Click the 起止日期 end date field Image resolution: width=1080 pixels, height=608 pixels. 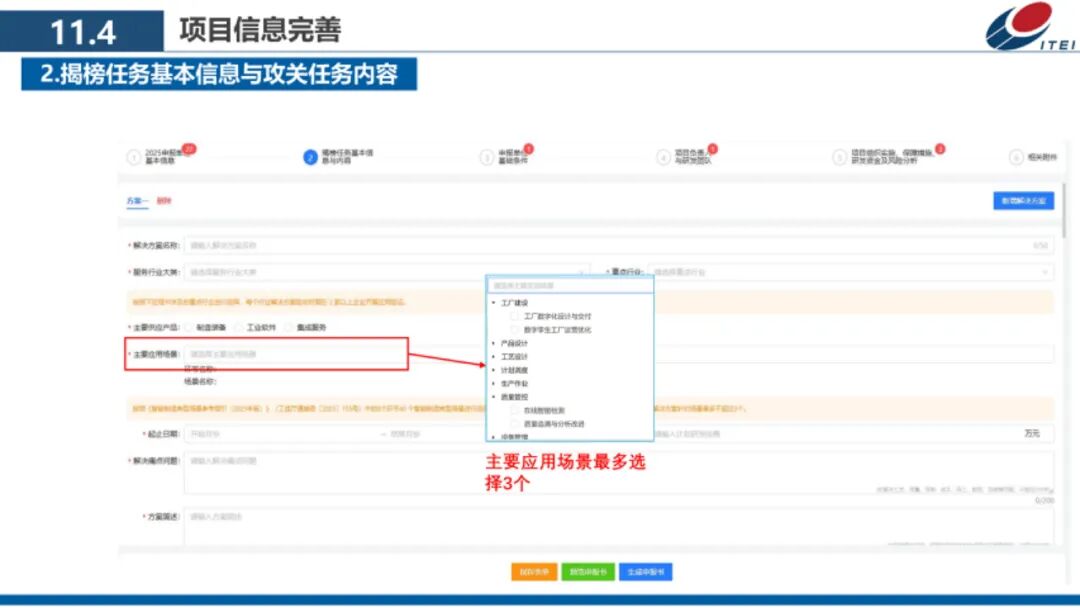(x=437, y=434)
